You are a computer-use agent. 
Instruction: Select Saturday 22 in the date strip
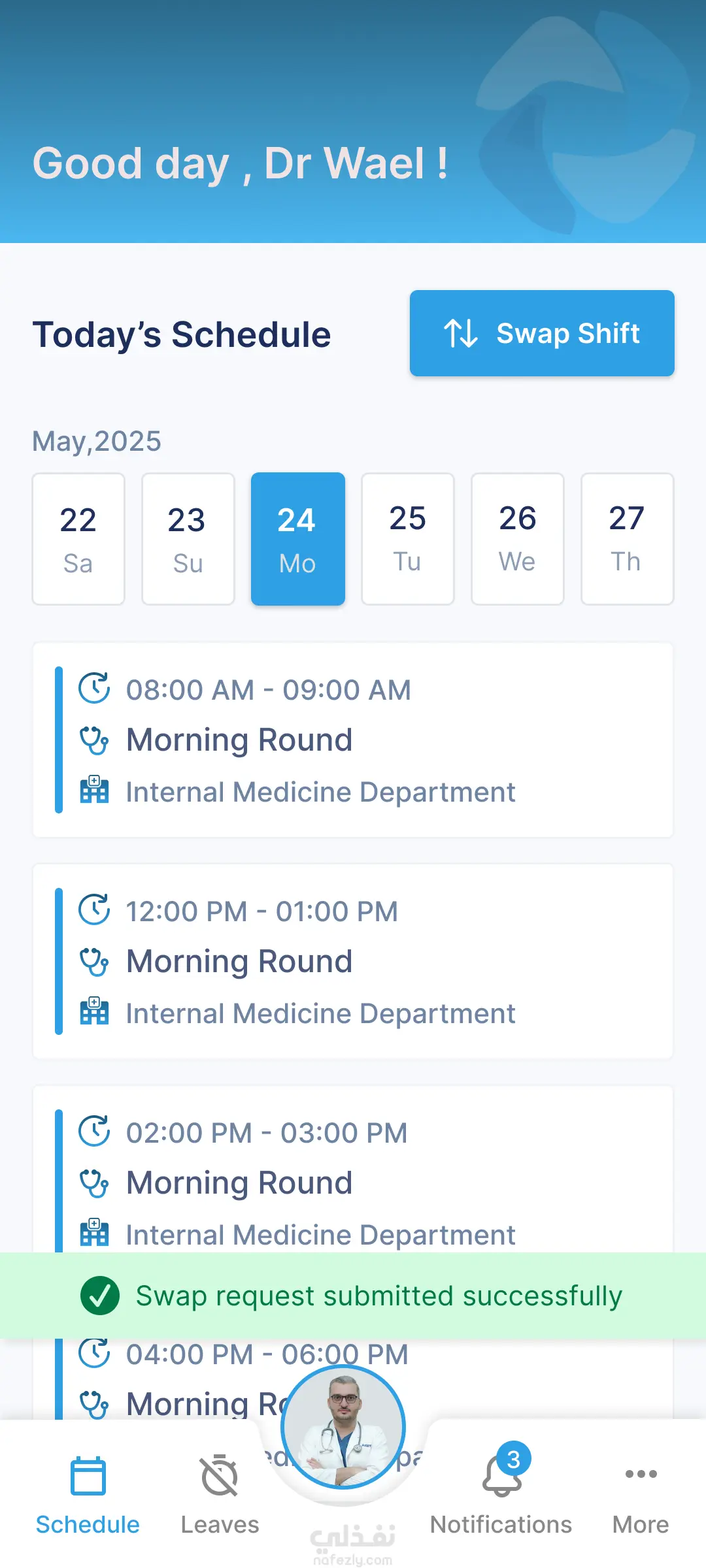pyautogui.click(x=78, y=539)
